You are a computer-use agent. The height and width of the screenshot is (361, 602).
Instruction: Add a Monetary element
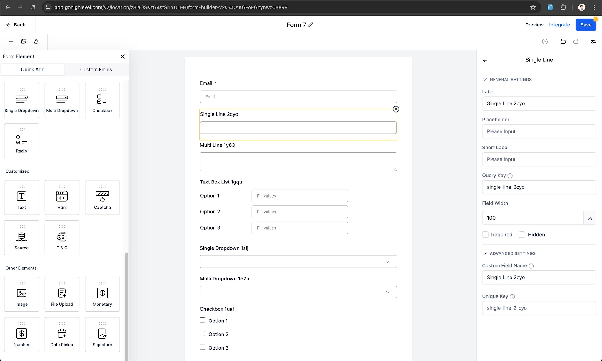pos(102,294)
